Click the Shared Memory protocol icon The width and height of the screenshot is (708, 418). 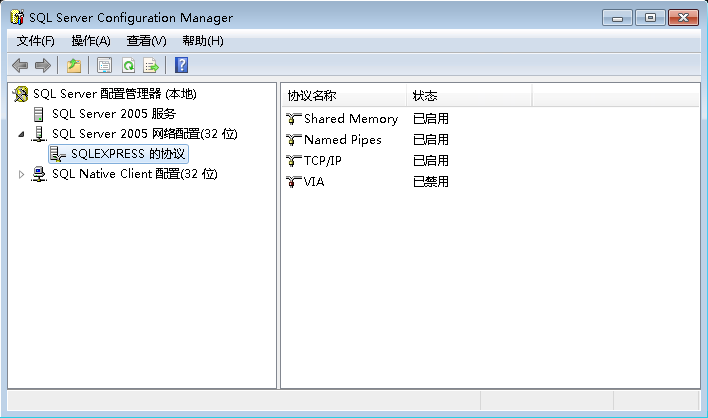pos(293,119)
